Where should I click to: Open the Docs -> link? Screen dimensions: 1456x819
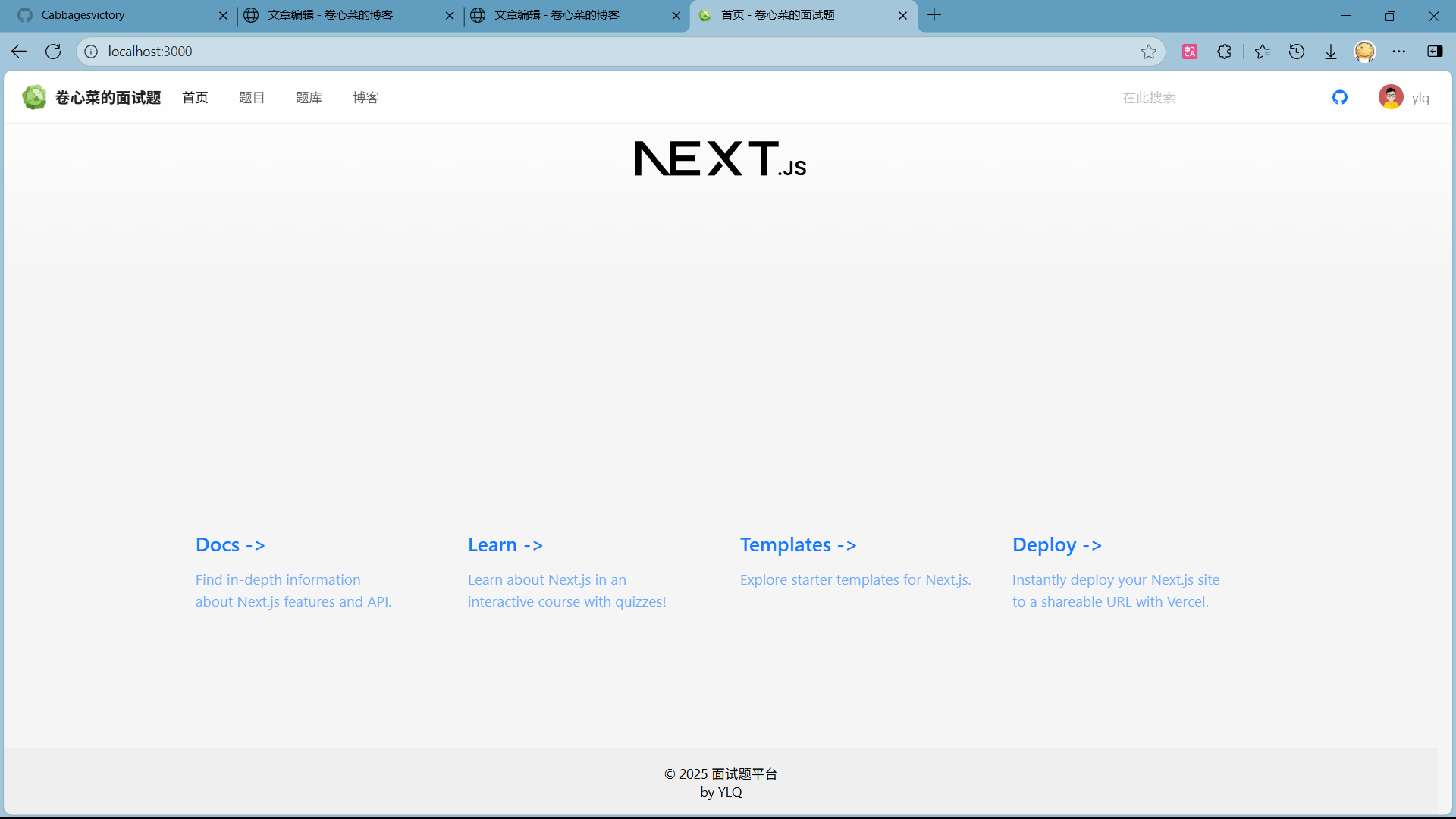tap(231, 544)
